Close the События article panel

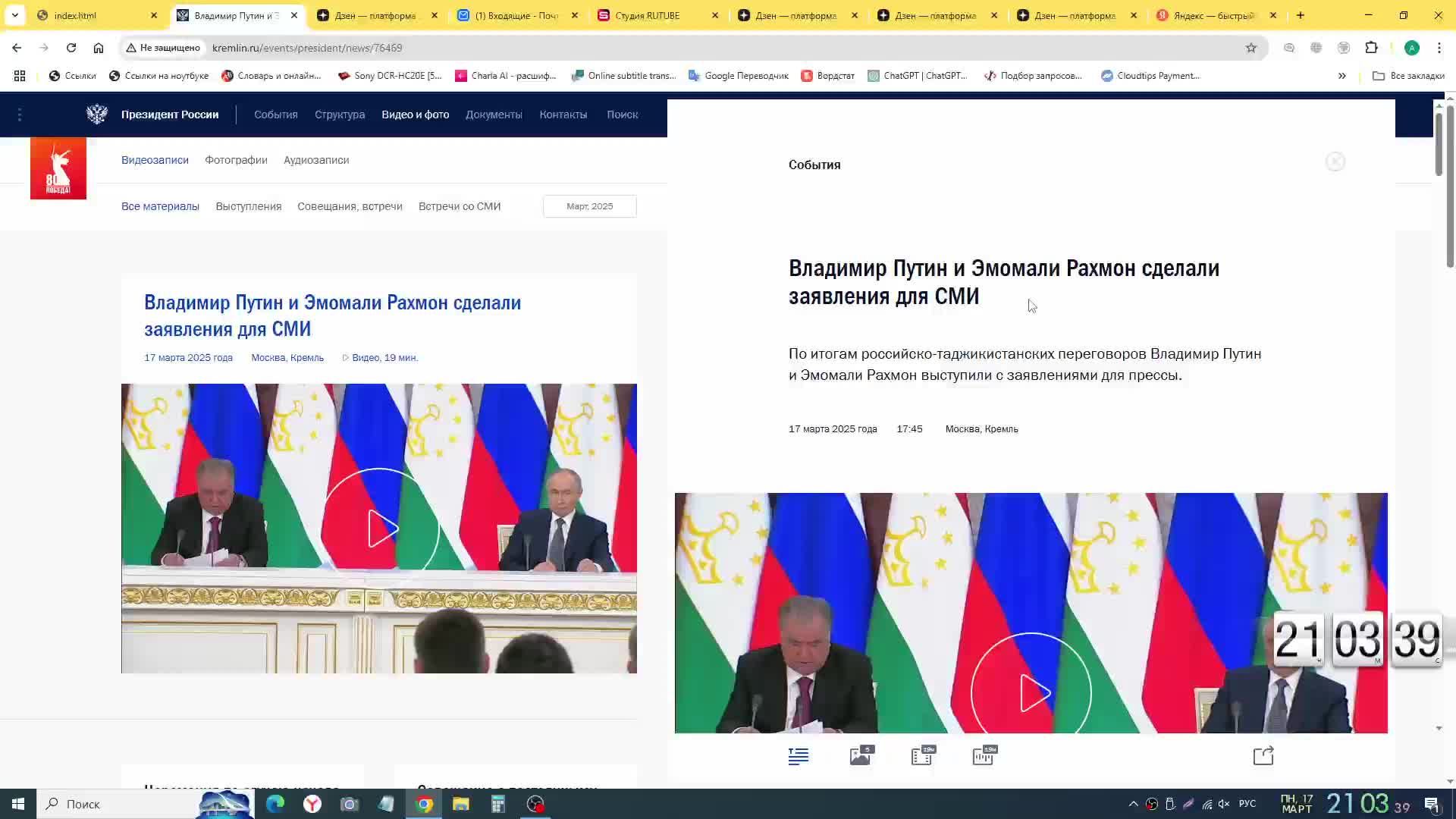[x=1335, y=162]
